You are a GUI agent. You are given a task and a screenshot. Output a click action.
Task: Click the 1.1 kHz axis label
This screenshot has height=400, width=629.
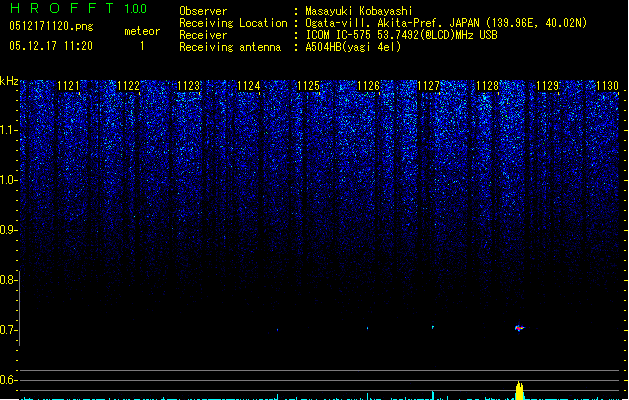(8, 130)
